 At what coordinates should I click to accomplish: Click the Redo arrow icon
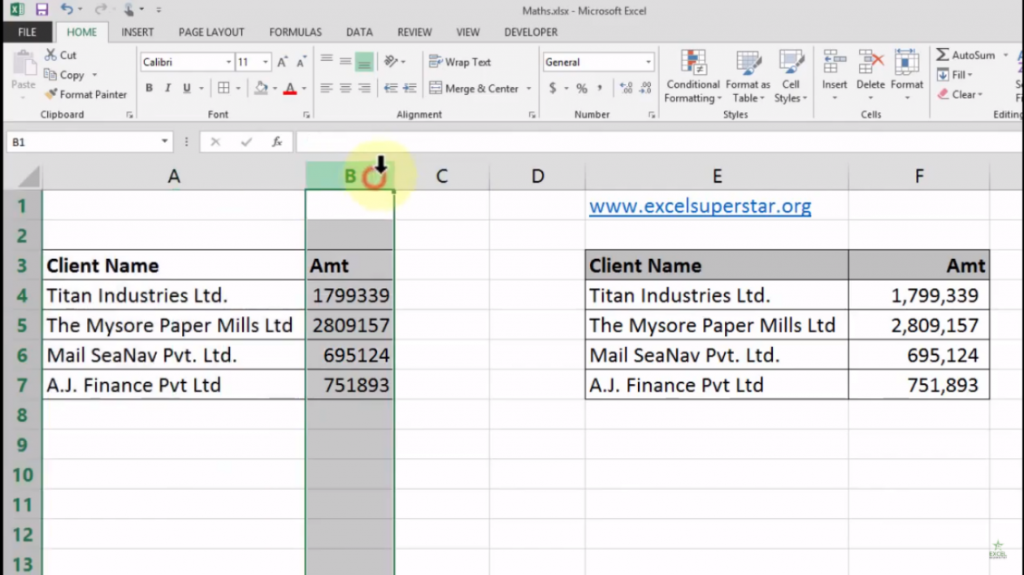100,9
